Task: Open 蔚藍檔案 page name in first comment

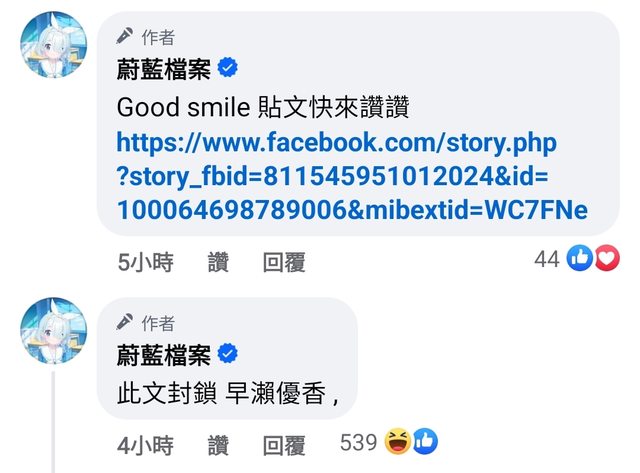Action: (164, 69)
